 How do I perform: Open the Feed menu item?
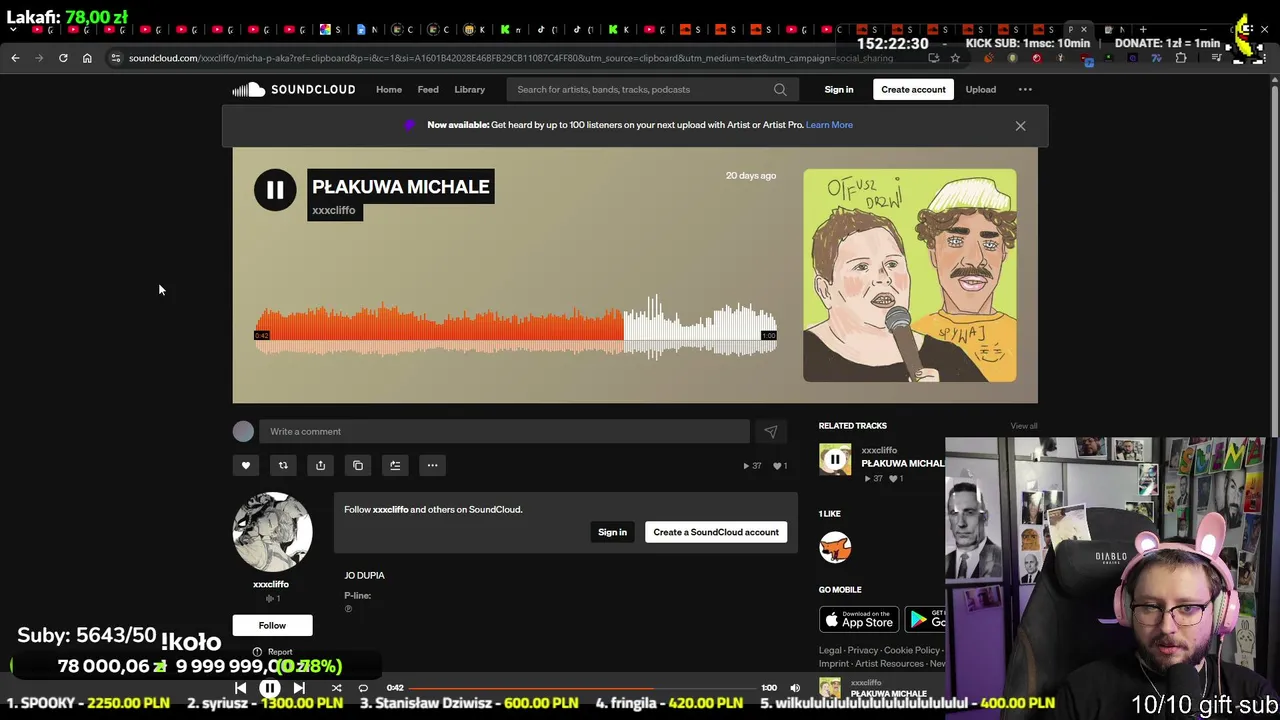pyautogui.click(x=428, y=90)
